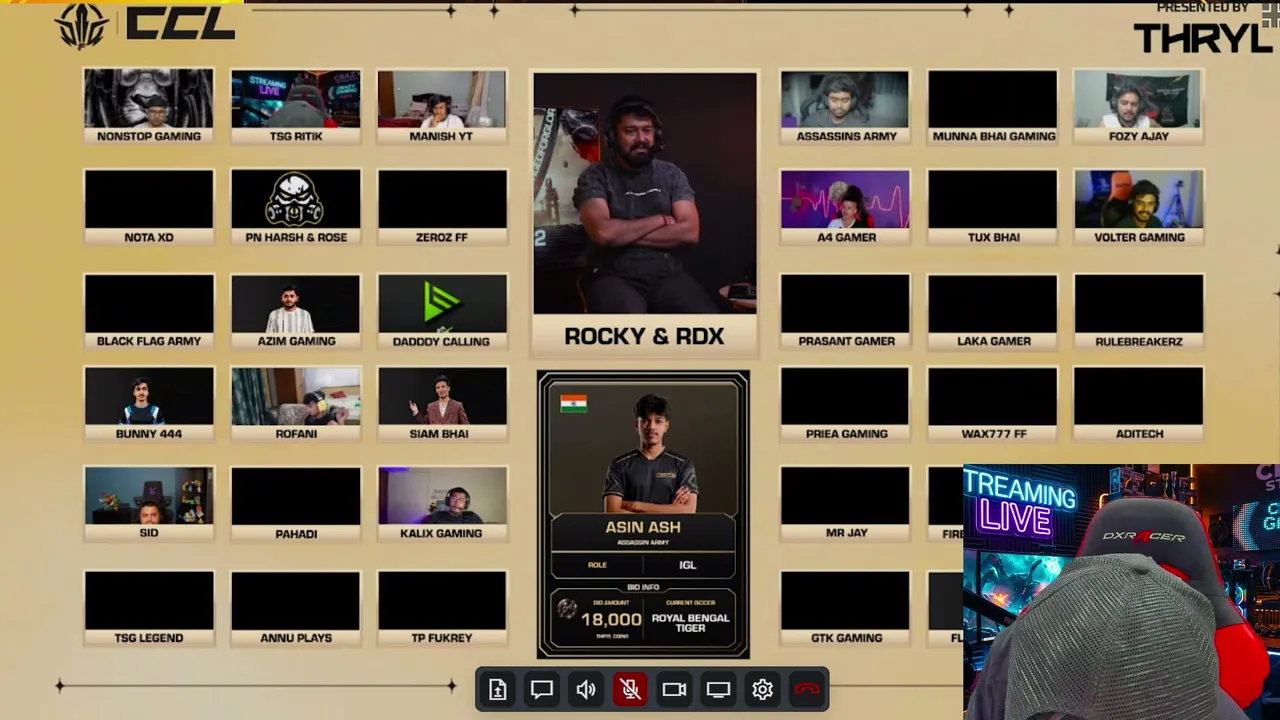
Task: Click the Aditech tile
Action: (x=1139, y=404)
